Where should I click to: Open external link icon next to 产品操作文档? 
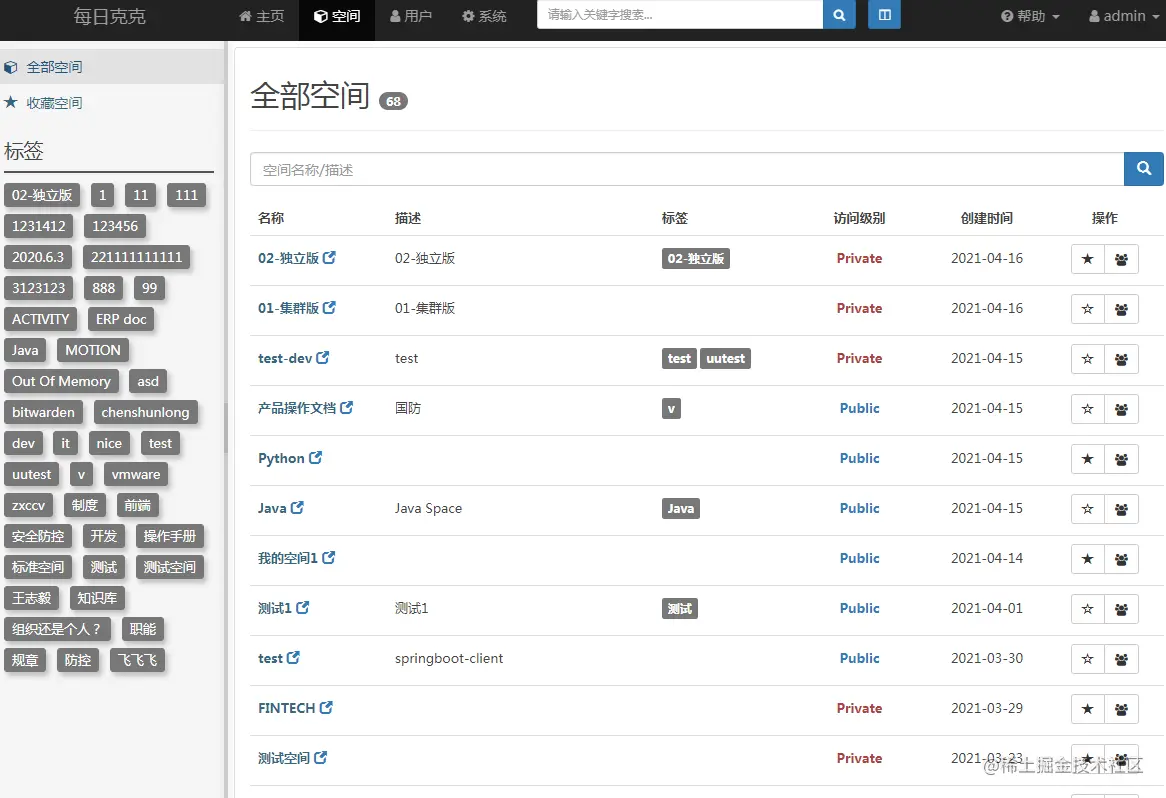(347, 407)
